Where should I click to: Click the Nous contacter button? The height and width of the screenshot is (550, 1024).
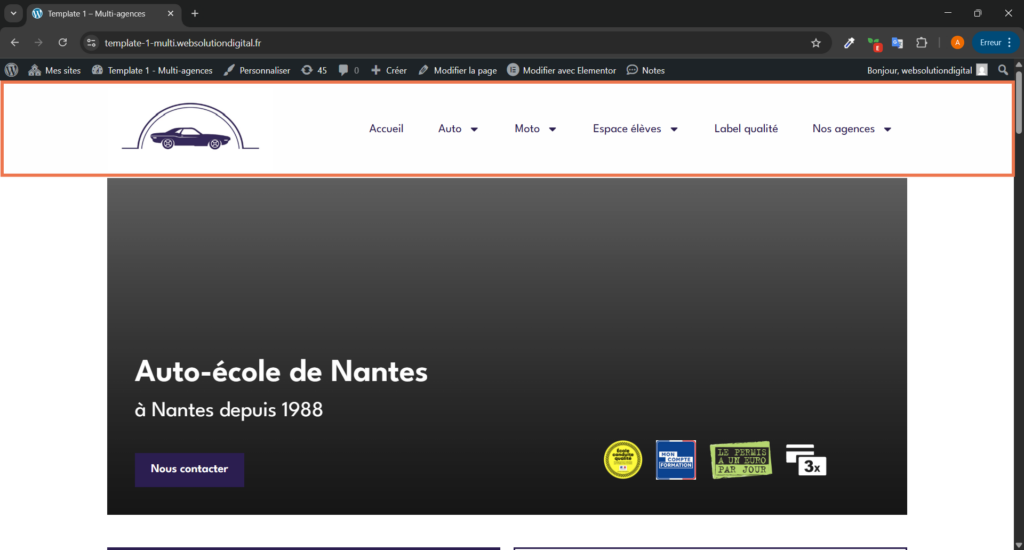pos(189,469)
